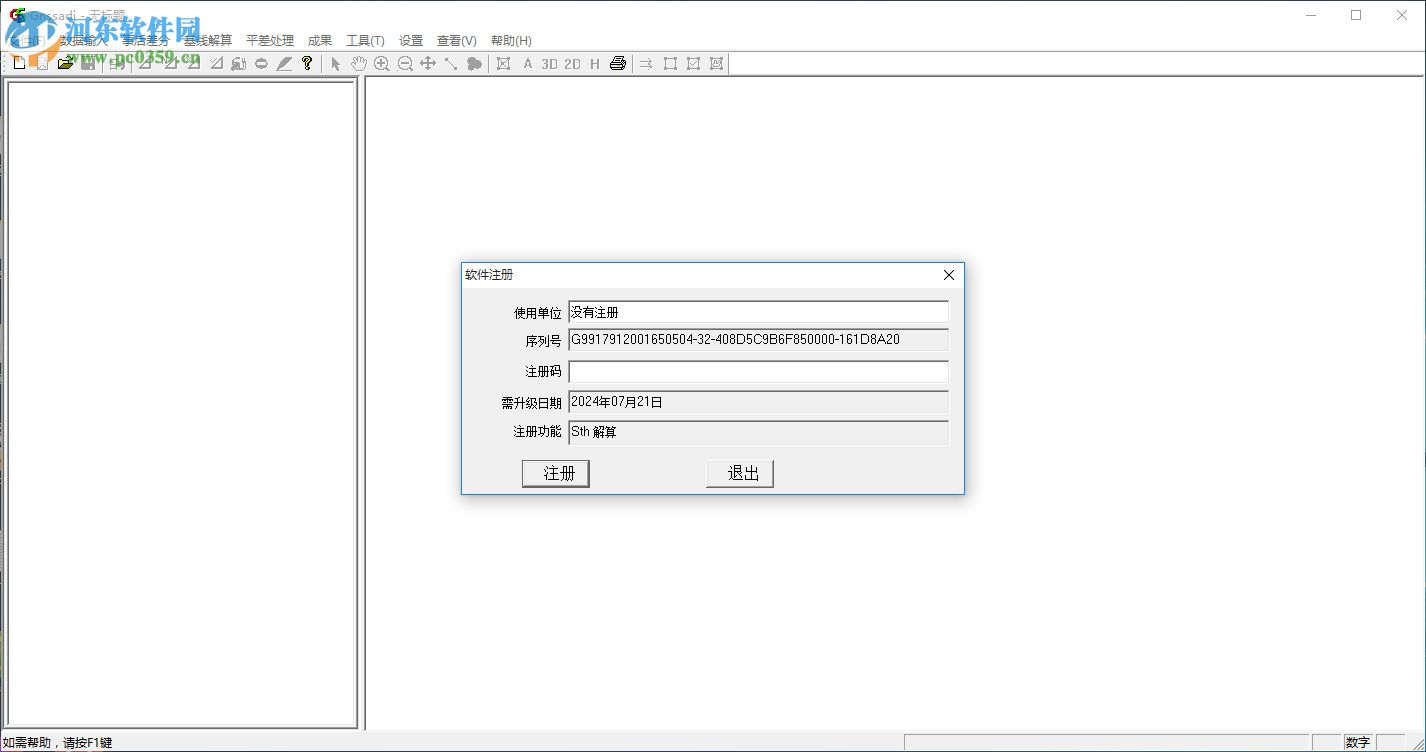Click the pencil edit icon in toolbar

click(284, 63)
